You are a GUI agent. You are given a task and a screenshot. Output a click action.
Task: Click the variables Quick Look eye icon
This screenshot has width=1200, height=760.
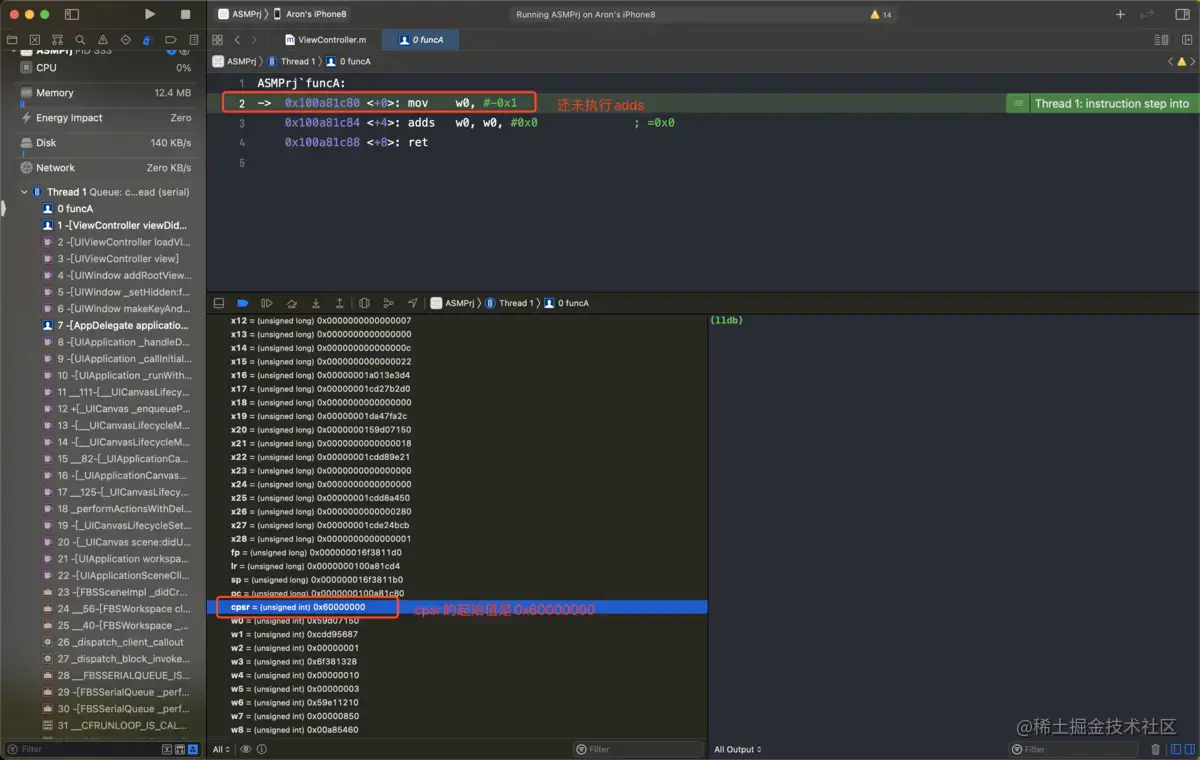[246, 749]
